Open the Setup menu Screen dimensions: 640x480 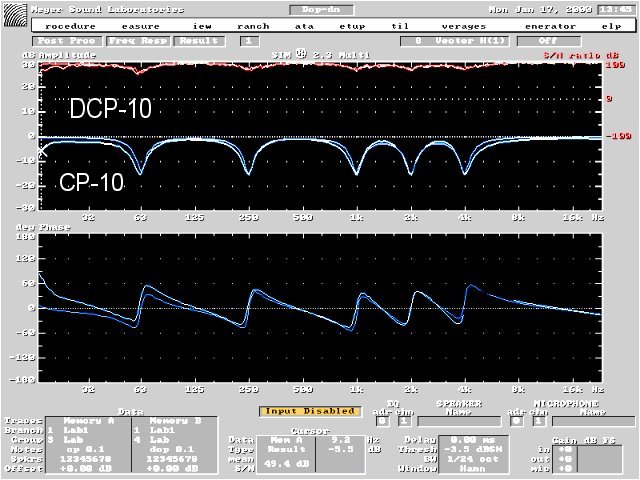(x=352, y=26)
